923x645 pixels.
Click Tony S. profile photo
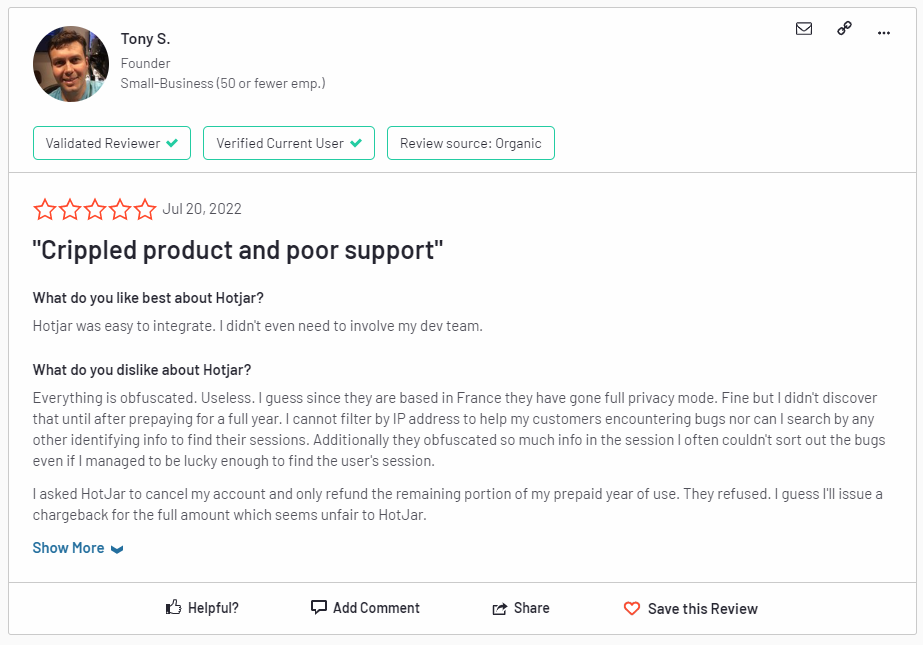pyautogui.click(x=71, y=64)
